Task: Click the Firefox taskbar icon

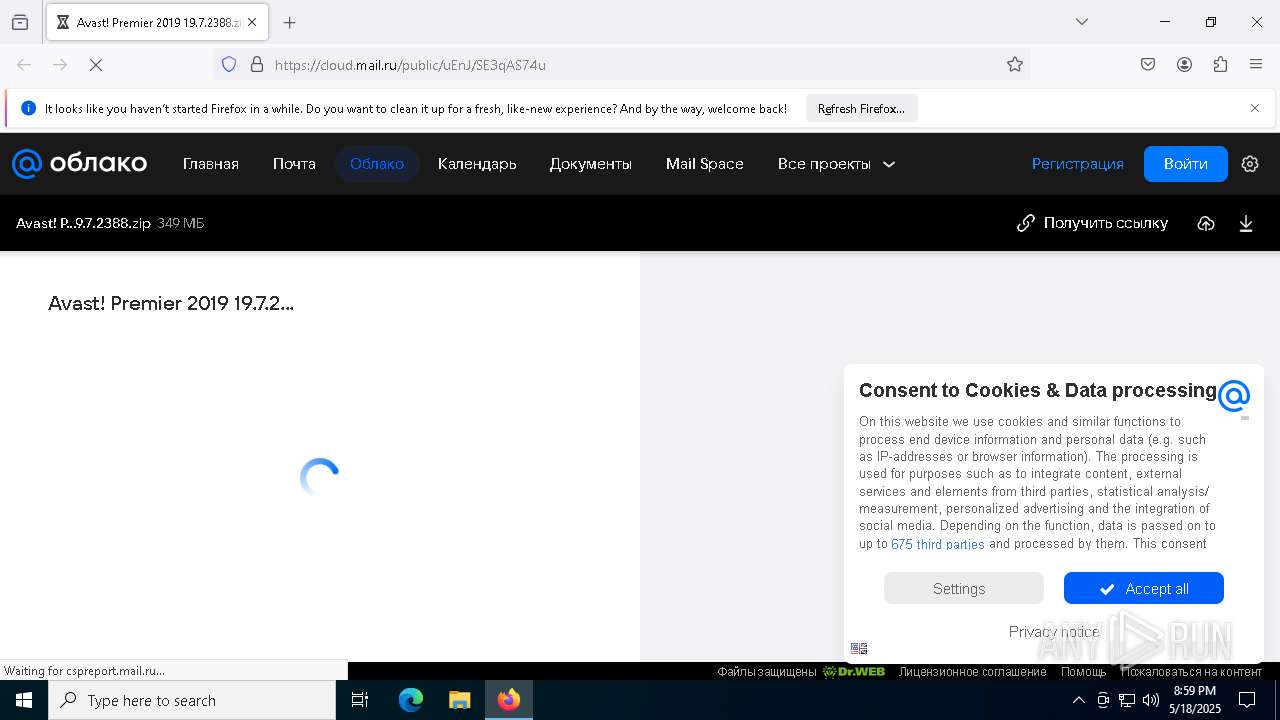Action: point(509,700)
